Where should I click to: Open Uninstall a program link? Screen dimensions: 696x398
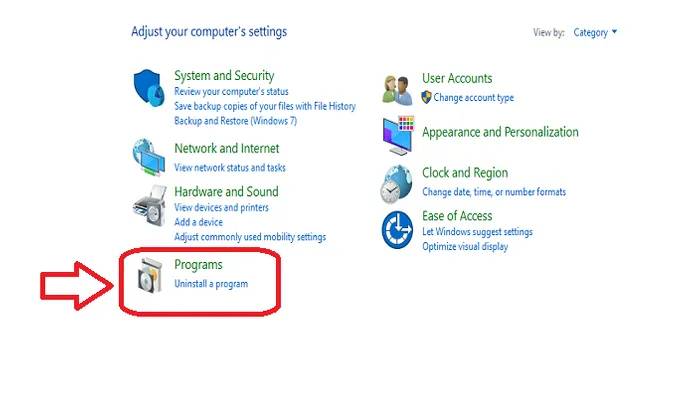tap(211, 284)
